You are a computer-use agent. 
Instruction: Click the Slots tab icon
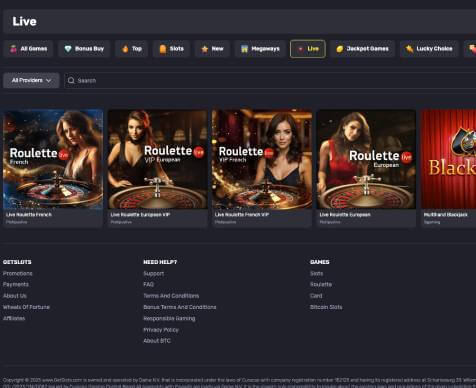(162, 49)
